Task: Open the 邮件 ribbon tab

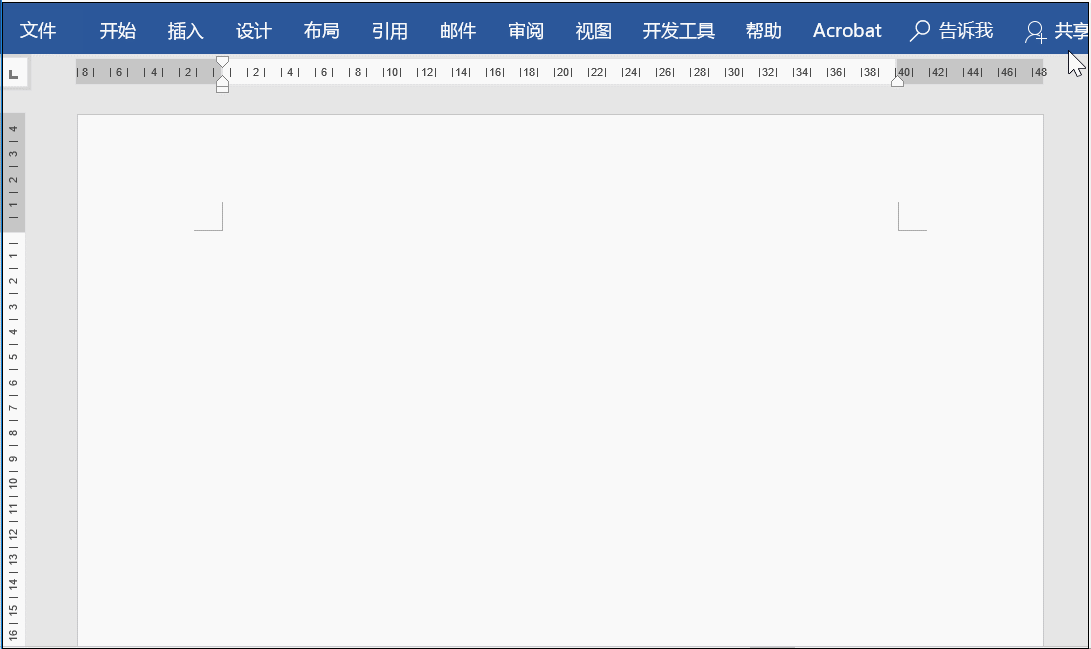Action: pyautogui.click(x=458, y=31)
